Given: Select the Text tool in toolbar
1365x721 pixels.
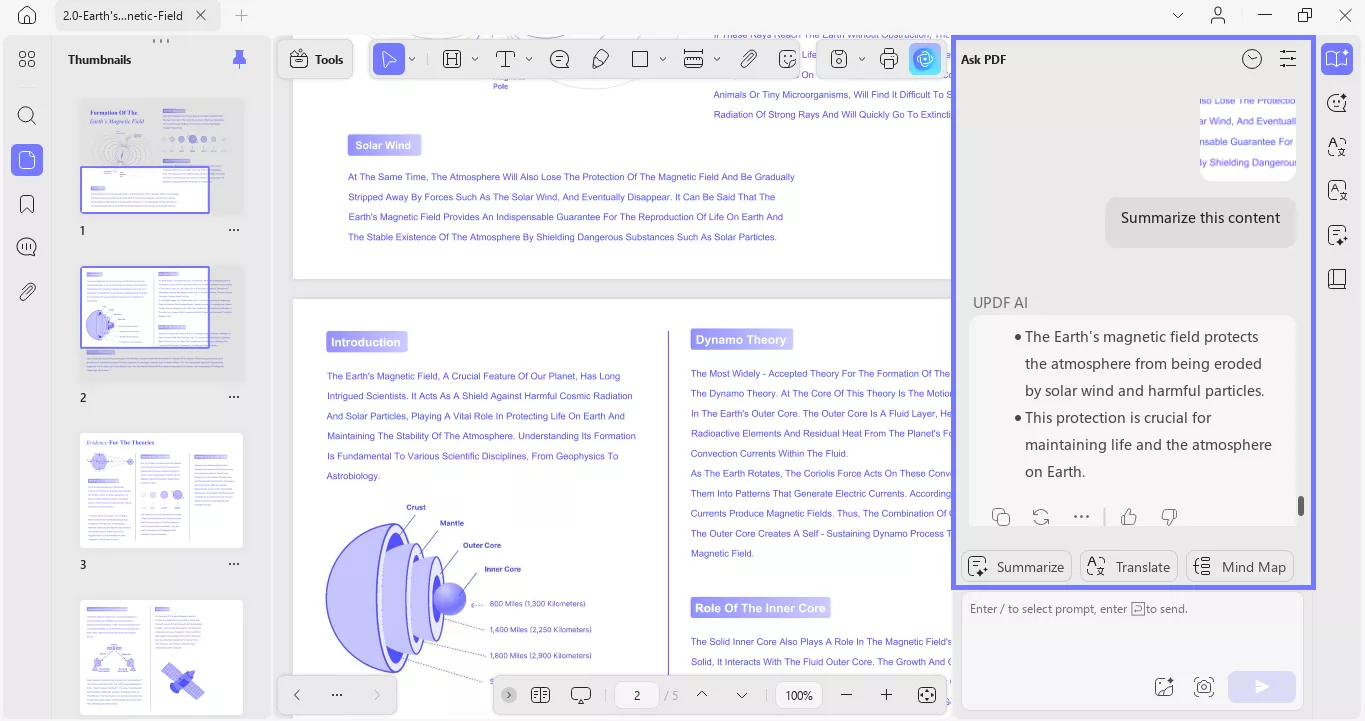Looking at the screenshot, I should pyautogui.click(x=506, y=60).
